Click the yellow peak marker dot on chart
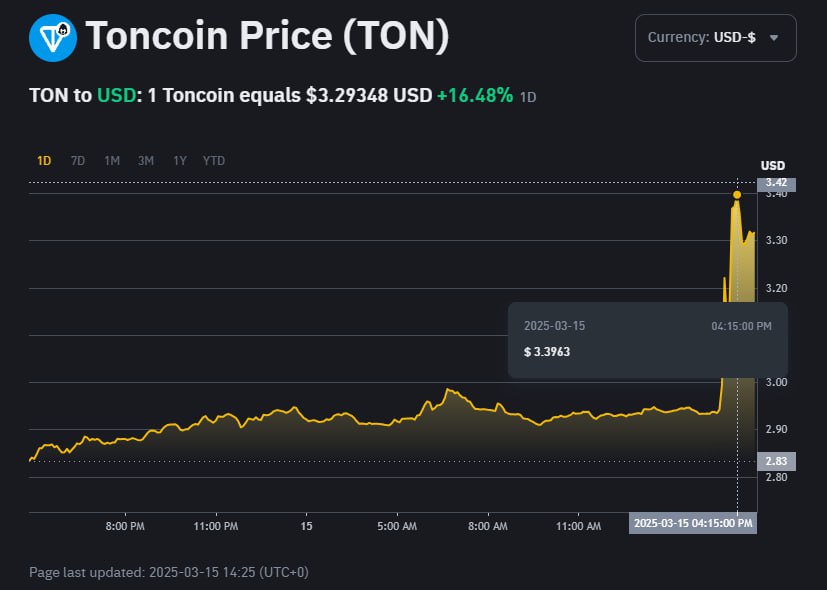Viewport: 827px width, 590px height. 737,194
